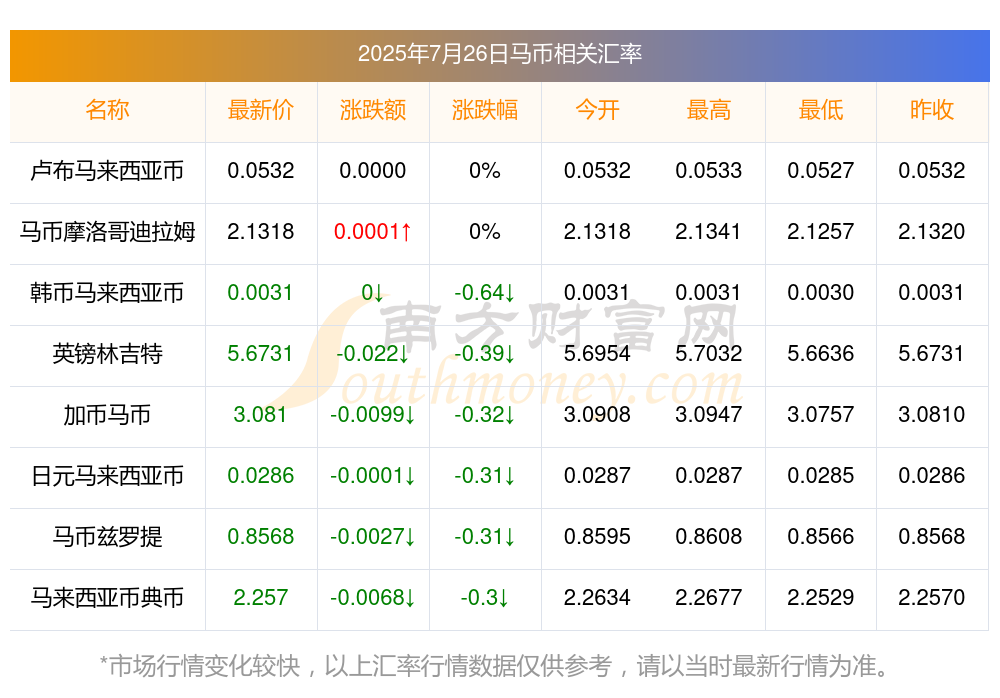Select the 马币兹罗提 row name

[107, 537]
